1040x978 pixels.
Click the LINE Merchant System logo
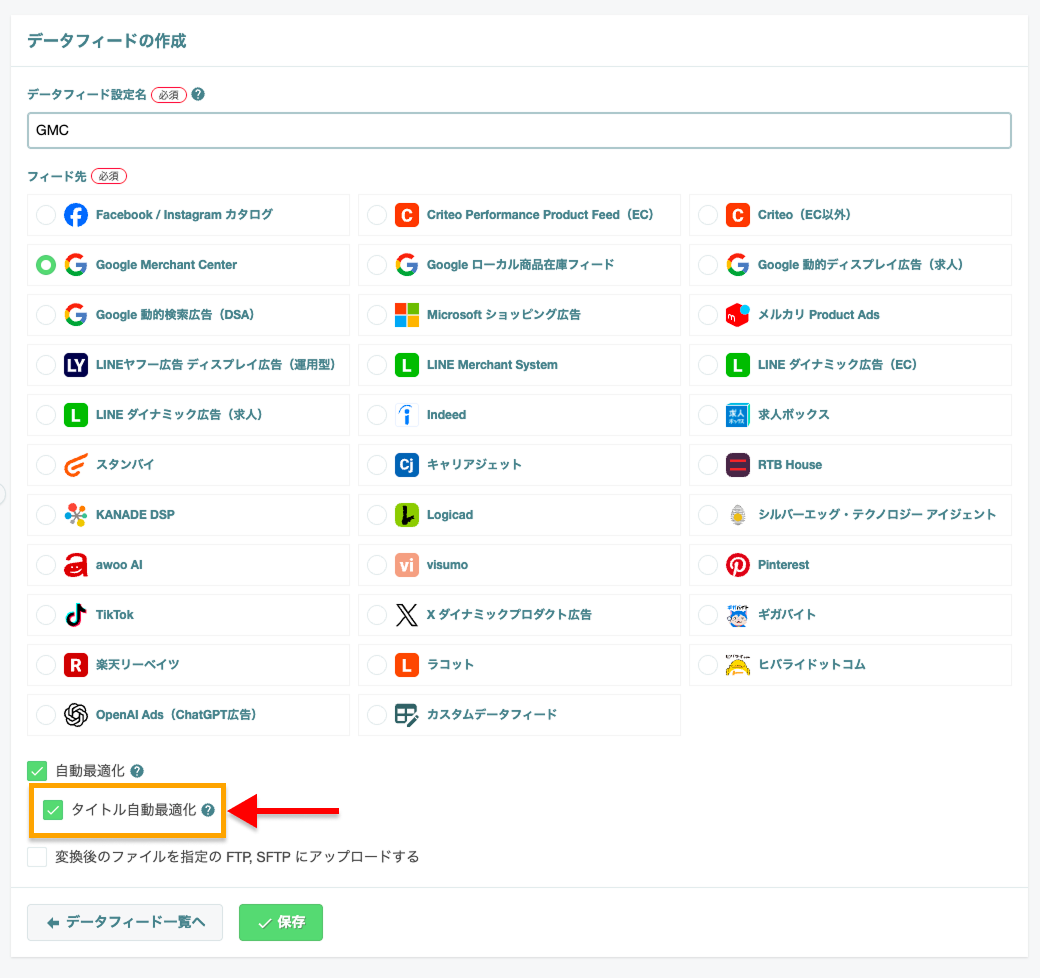(x=407, y=365)
